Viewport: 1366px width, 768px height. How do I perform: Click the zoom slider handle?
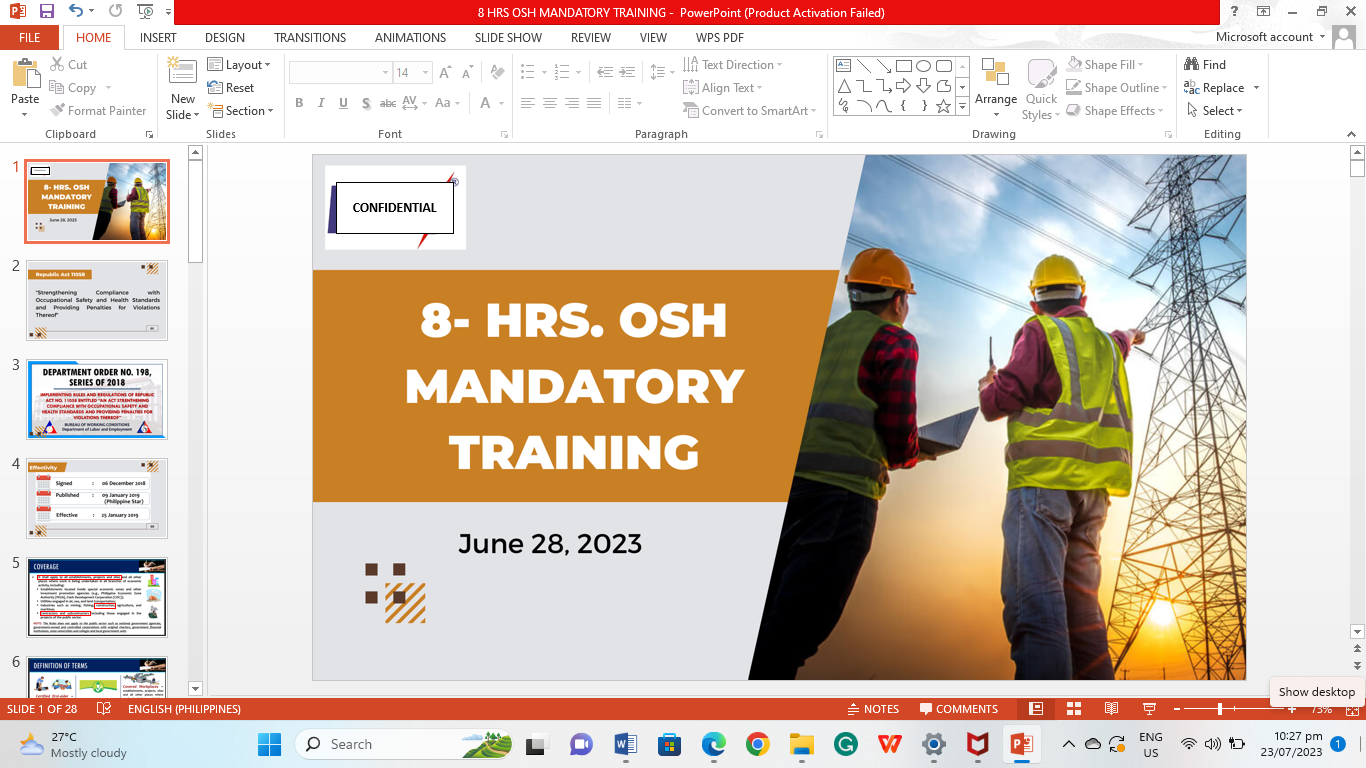coord(1220,709)
